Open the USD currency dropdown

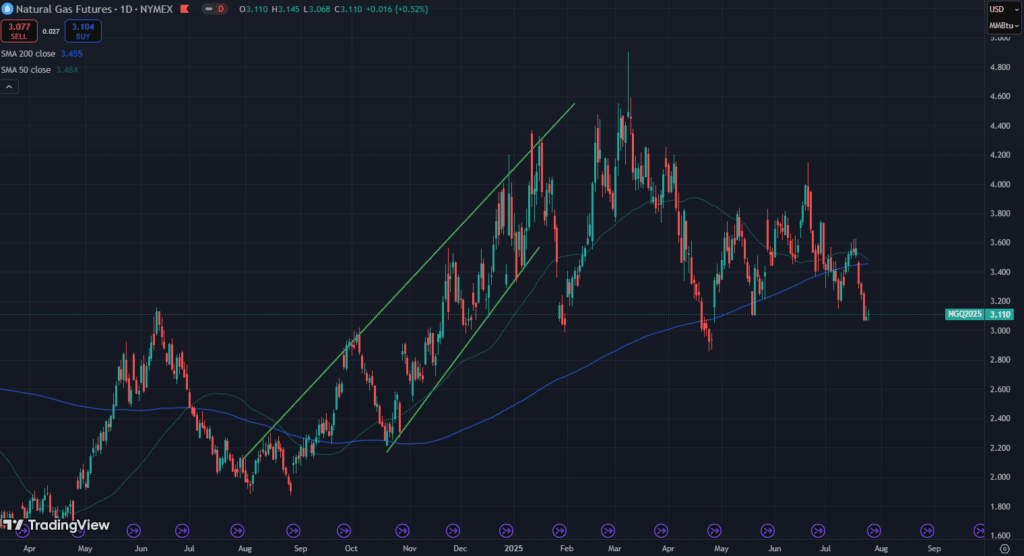pyautogui.click(x=1004, y=9)
